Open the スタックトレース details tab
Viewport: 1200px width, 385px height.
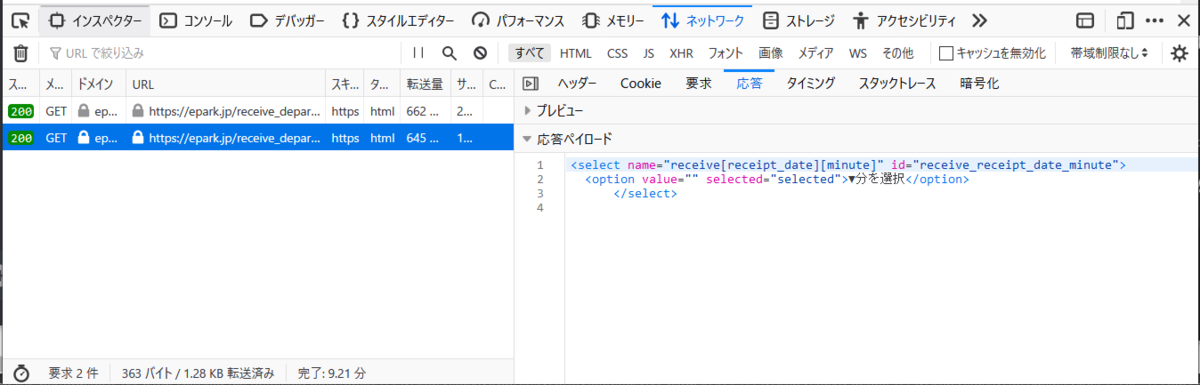click(897, 84)
